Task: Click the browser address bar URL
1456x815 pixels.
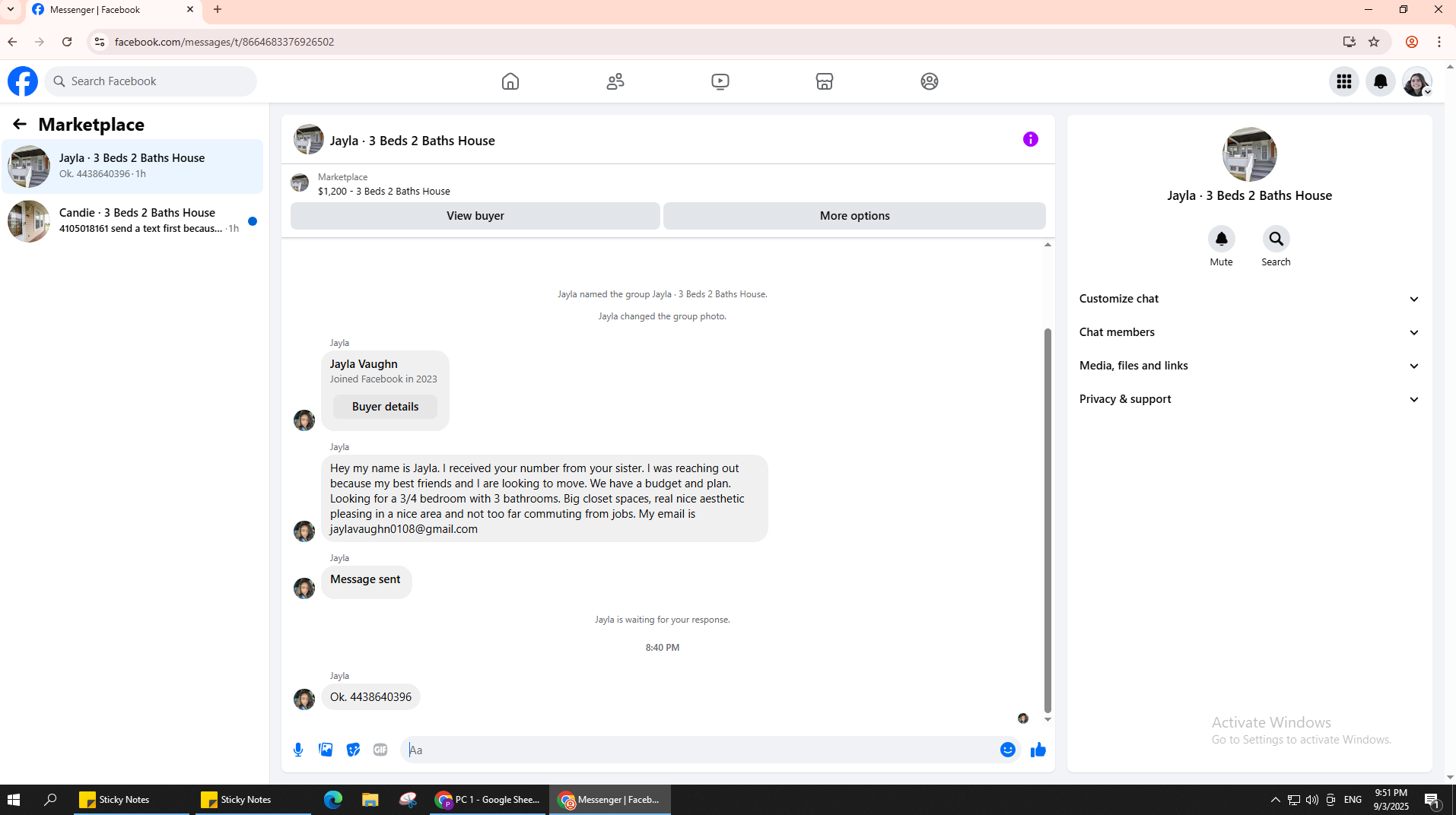Action: tap(224, 42)
